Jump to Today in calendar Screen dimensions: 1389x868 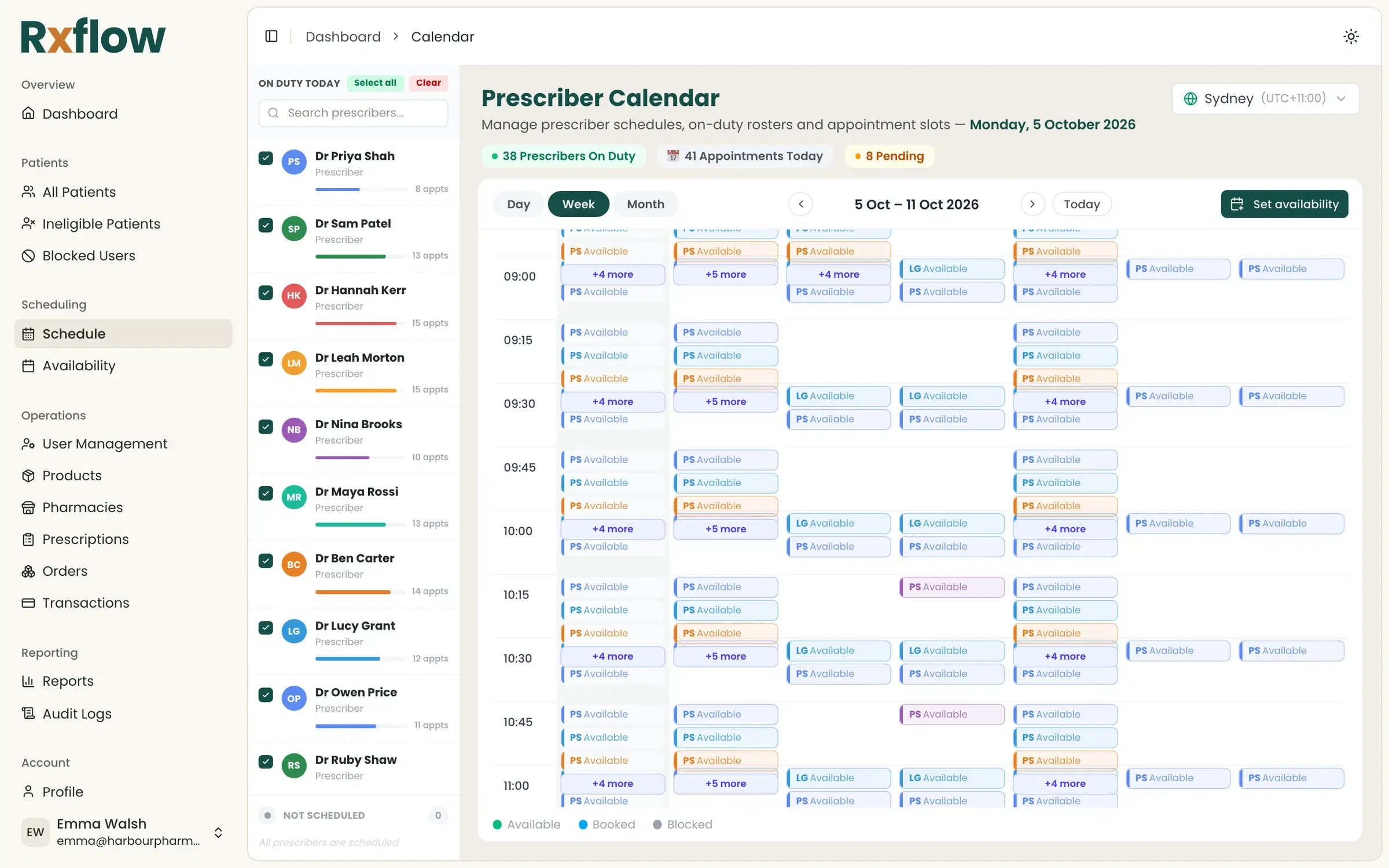coord(1081,204)
